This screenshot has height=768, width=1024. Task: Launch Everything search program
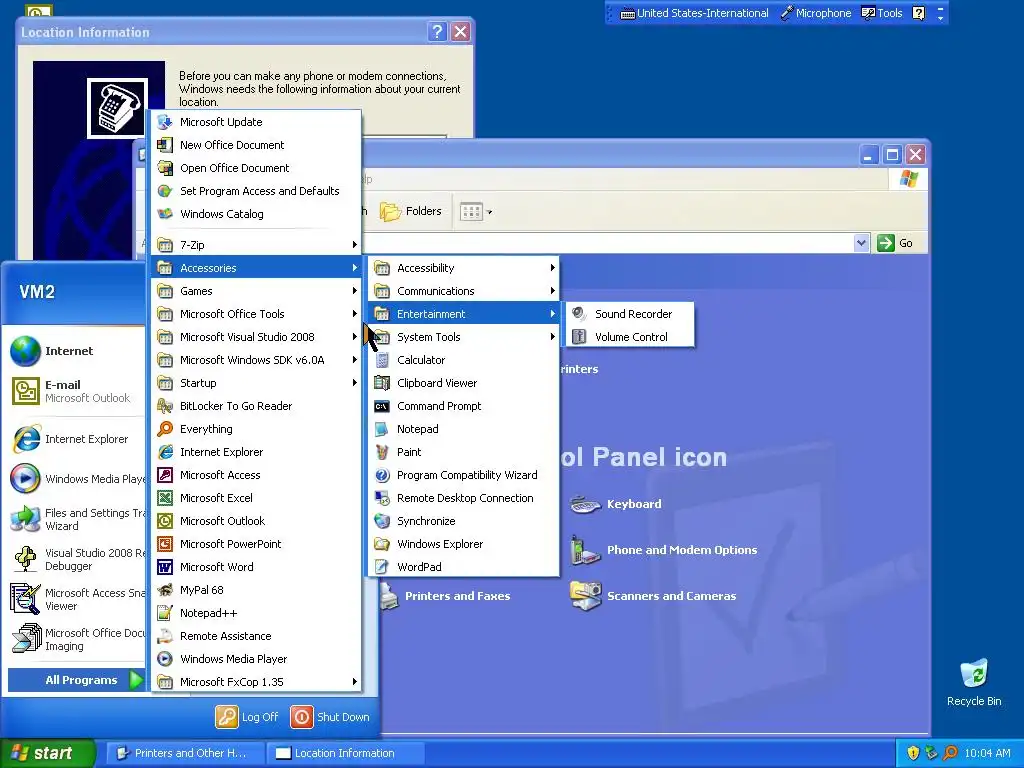(256, 429)
